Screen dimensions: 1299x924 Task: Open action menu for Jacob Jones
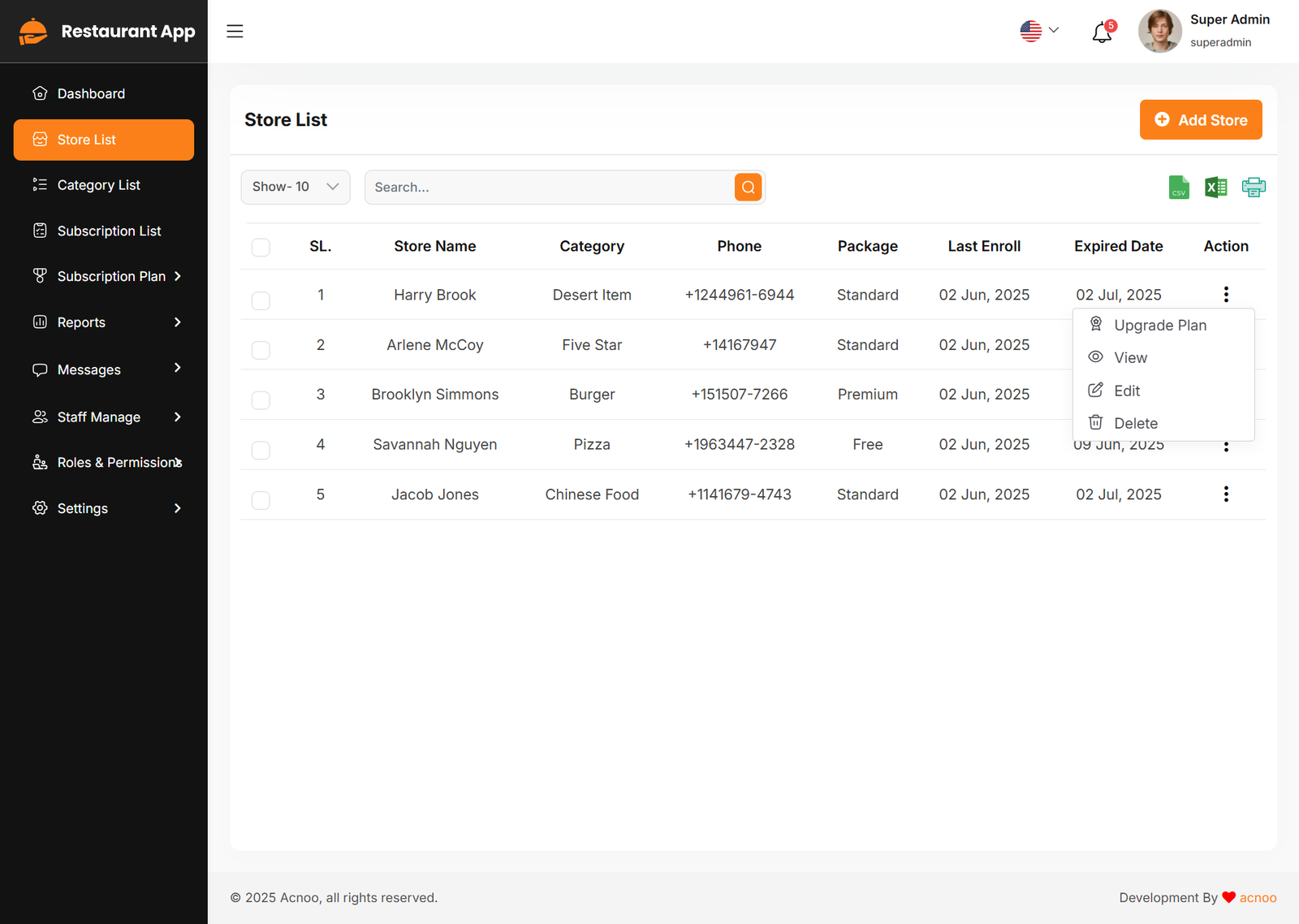coord(1226,494)
